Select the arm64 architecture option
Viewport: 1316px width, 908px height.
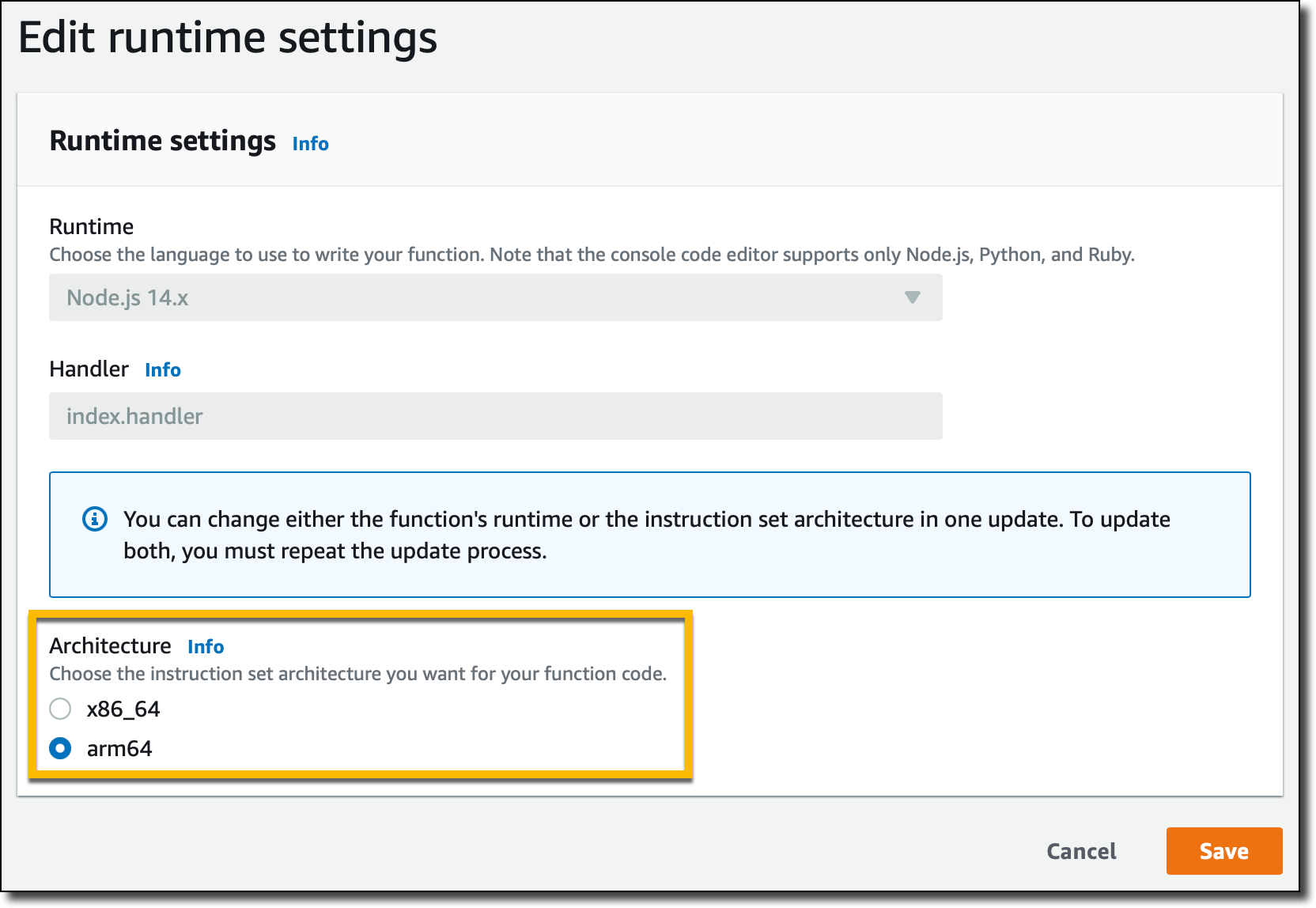(x=60, y=749)
